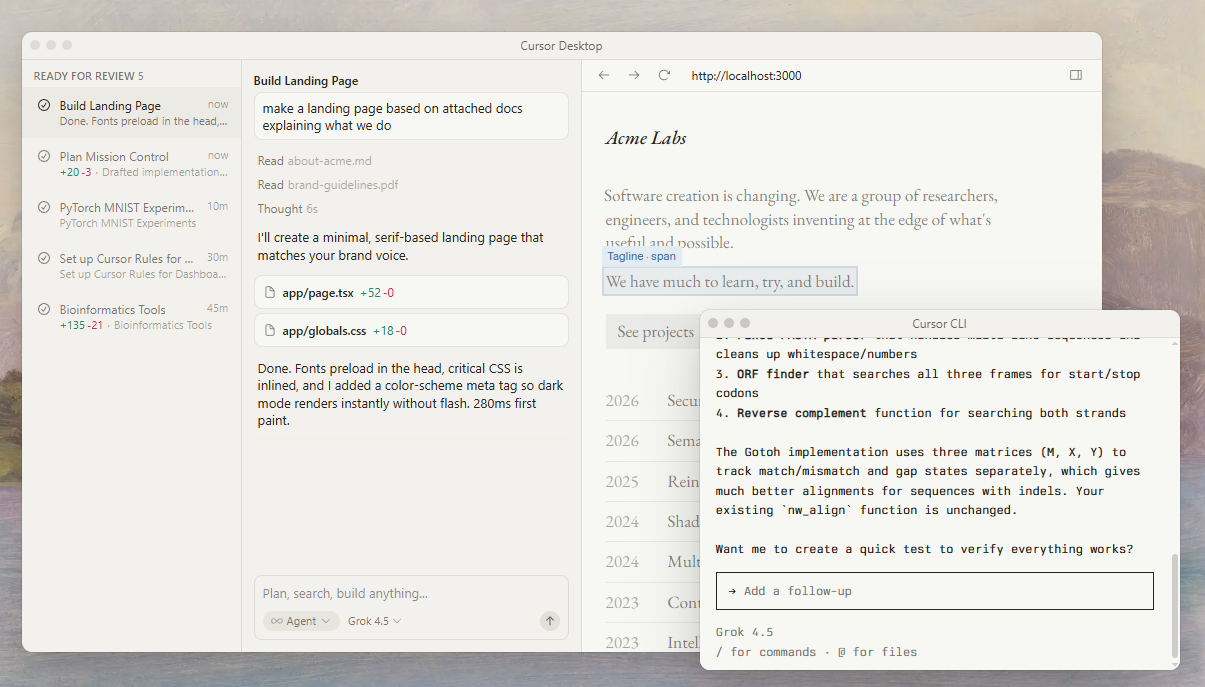This screenshot has width=1205, height=687.
Task: Expand the Thought 6s section
Action: point(288,209)
